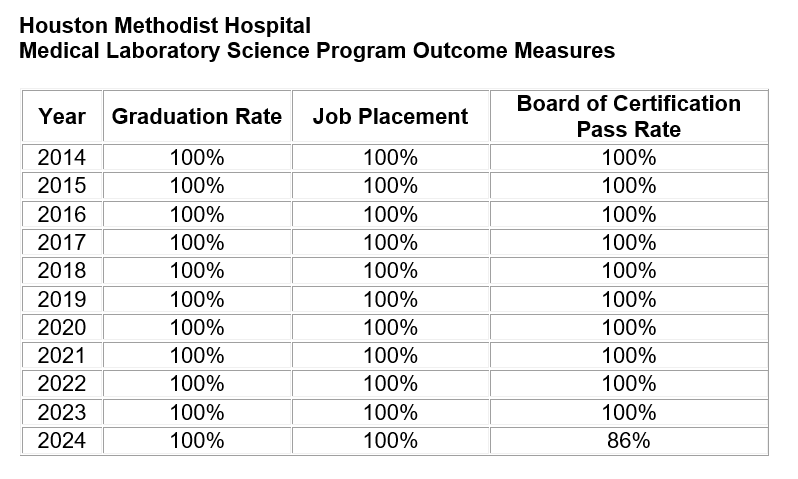The width and height of the screenshot is (798, 479).
Task: Select the Year column header
Action: click(x=62, y=117)
